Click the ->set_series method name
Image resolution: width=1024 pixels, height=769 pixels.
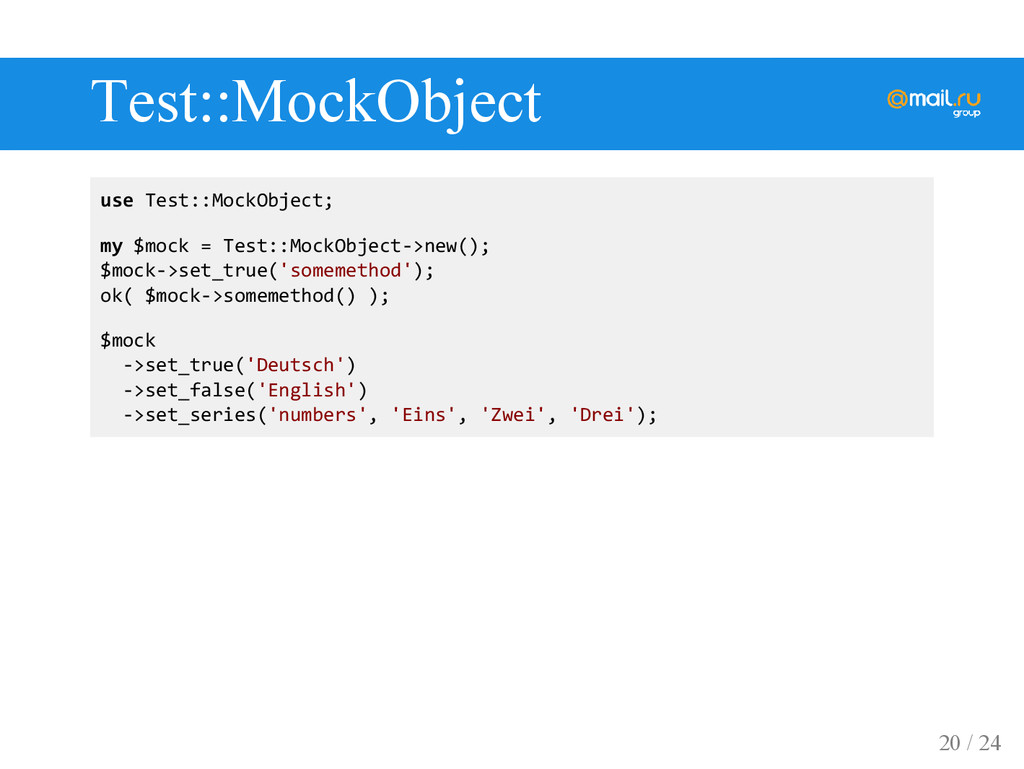click(189, 415)
